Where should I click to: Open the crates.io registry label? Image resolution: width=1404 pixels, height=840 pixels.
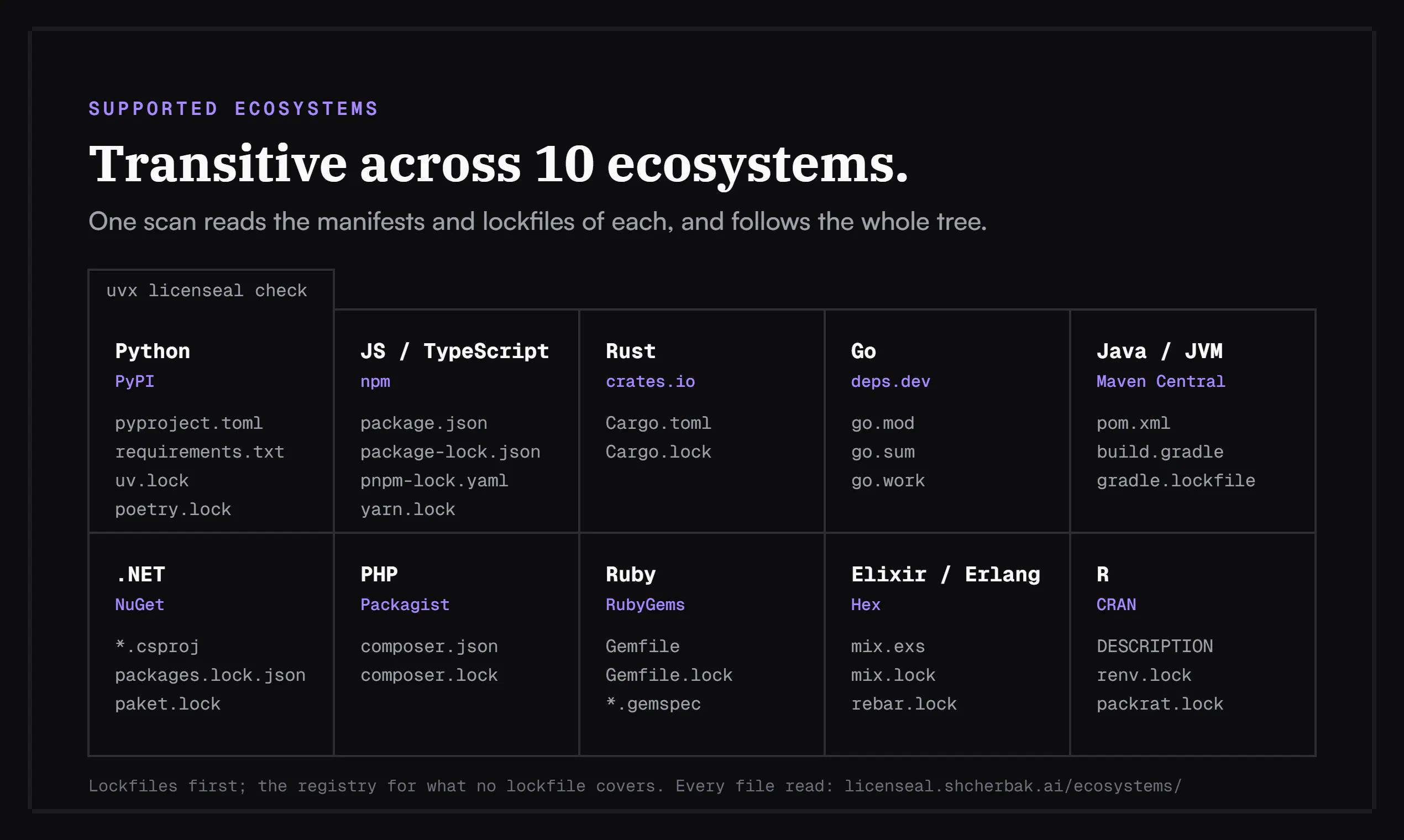click(650, 381)
